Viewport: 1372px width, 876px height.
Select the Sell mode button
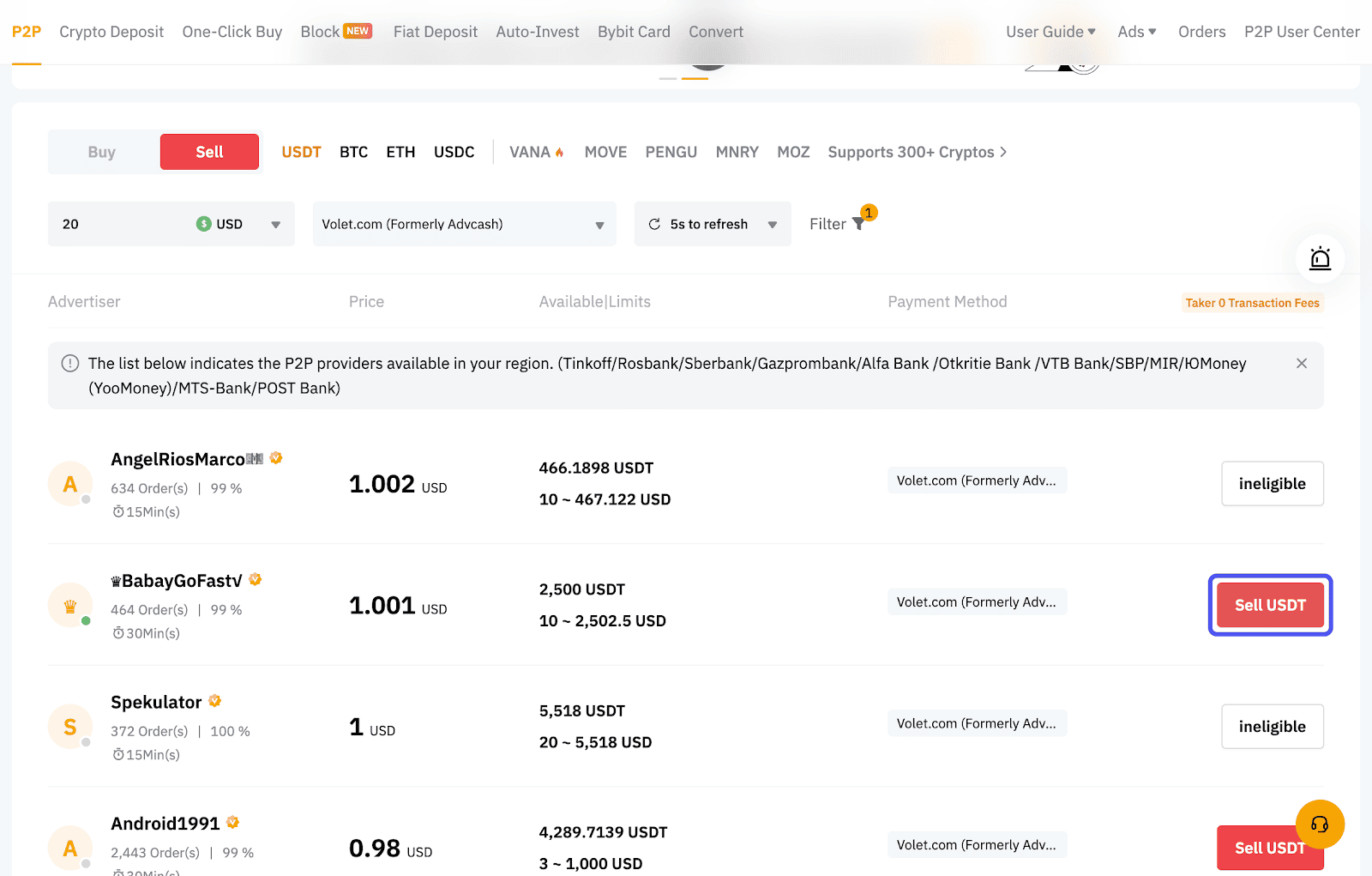click(208, 151)
